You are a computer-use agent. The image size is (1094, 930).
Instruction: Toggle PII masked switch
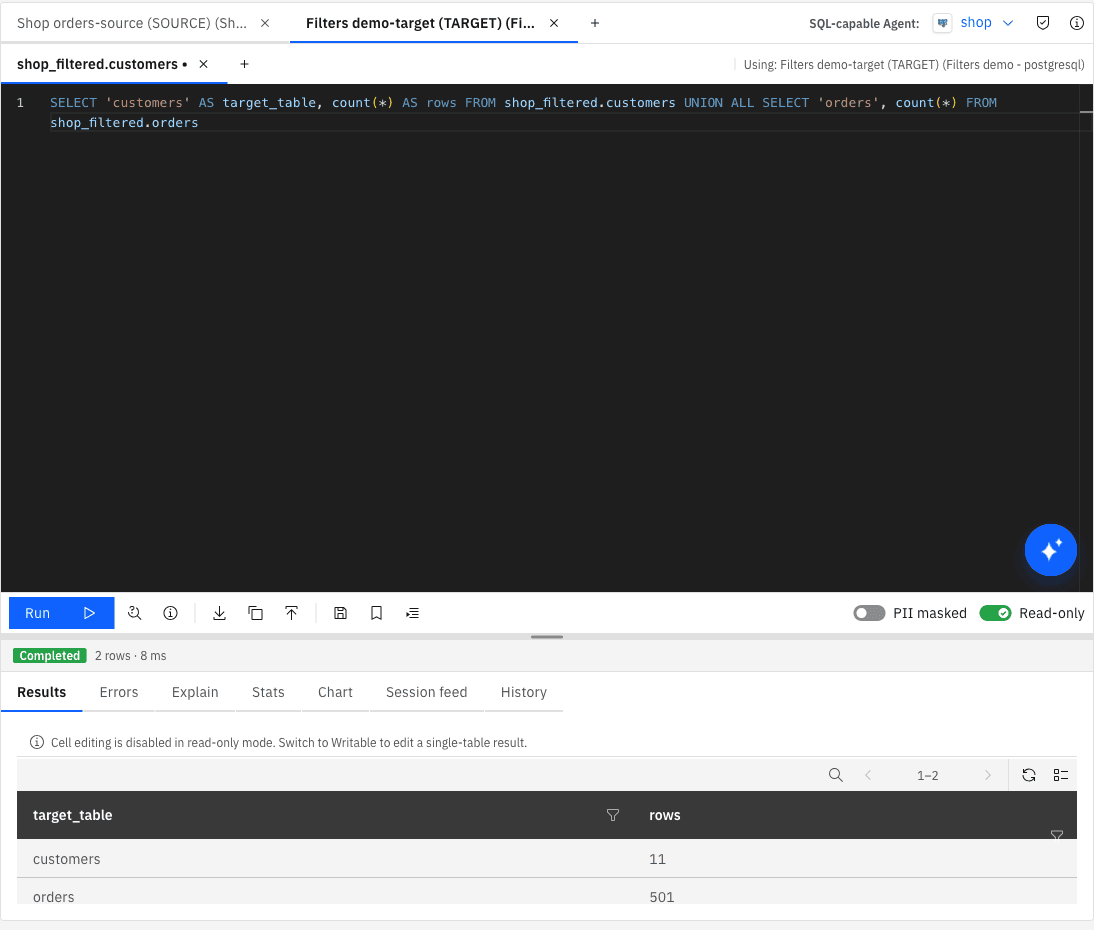pyautogui.click(x=869, y=613)
